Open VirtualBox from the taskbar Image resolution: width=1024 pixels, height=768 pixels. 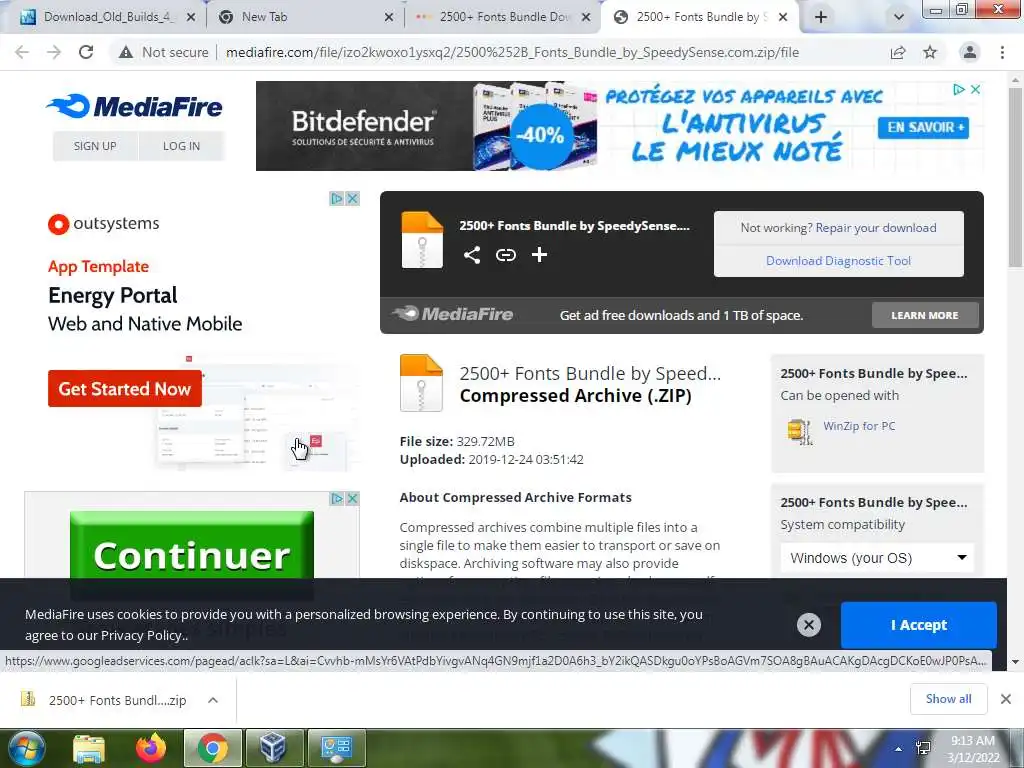click(x=273, y=748)
